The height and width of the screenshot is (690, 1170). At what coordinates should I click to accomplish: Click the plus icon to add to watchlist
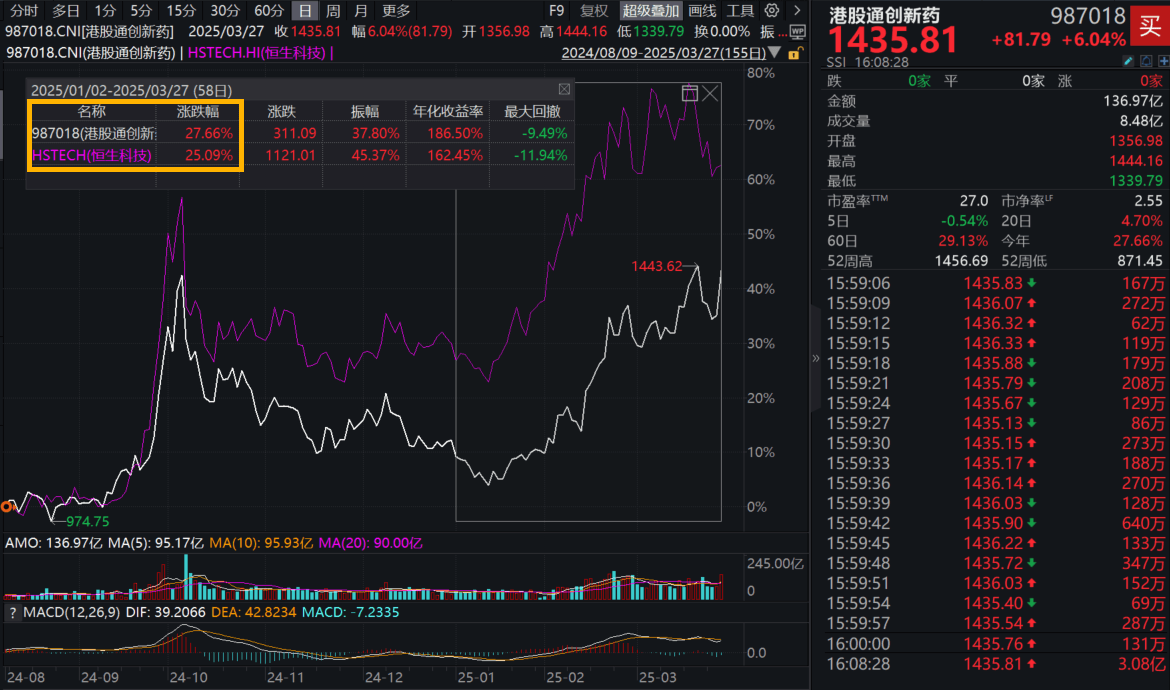1164,59
